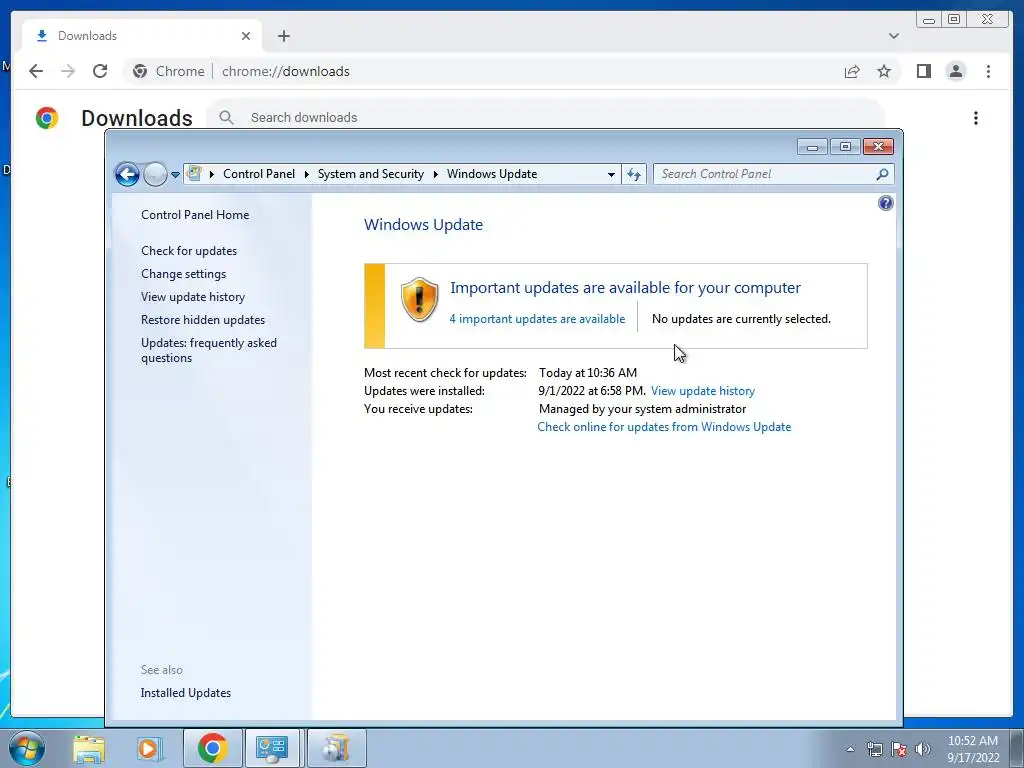Viewport: 1024px width, 768px height.
Task: Select the Windows Update breadcrumb
Action: click(x=492, y=174)
